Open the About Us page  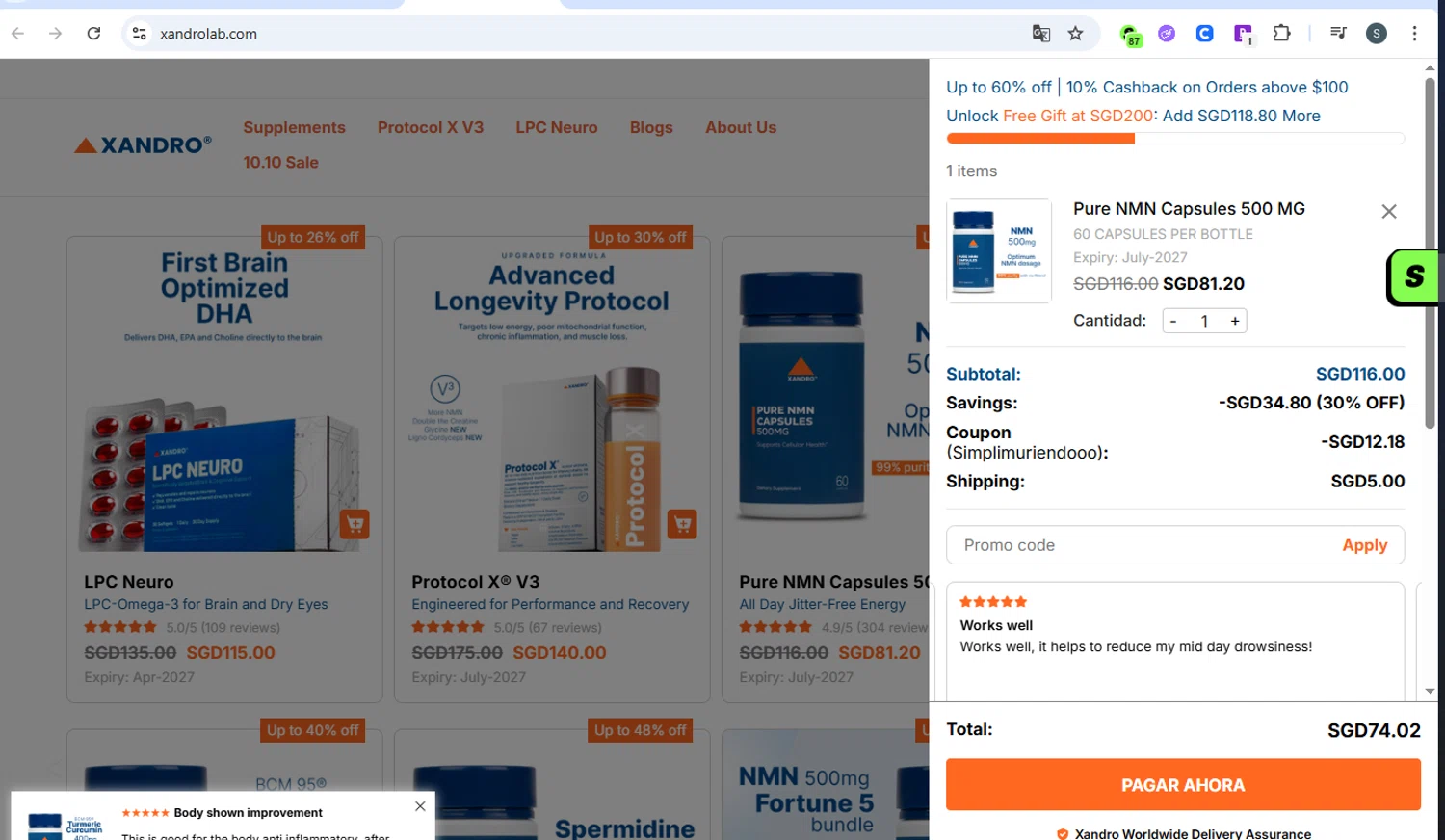pyautogui.click(x=741, y=127)
